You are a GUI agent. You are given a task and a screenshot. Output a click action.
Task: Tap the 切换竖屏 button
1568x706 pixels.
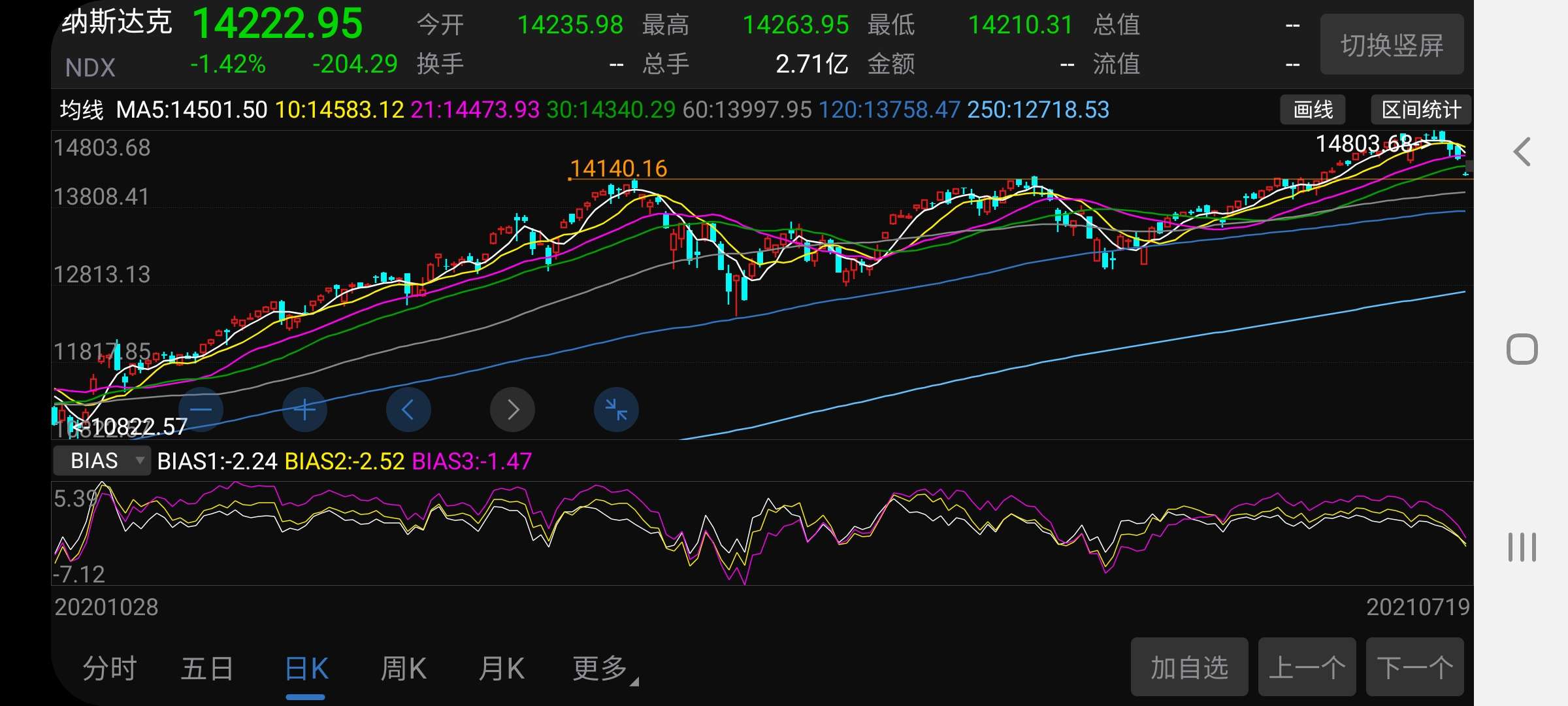click(1392, 44)
